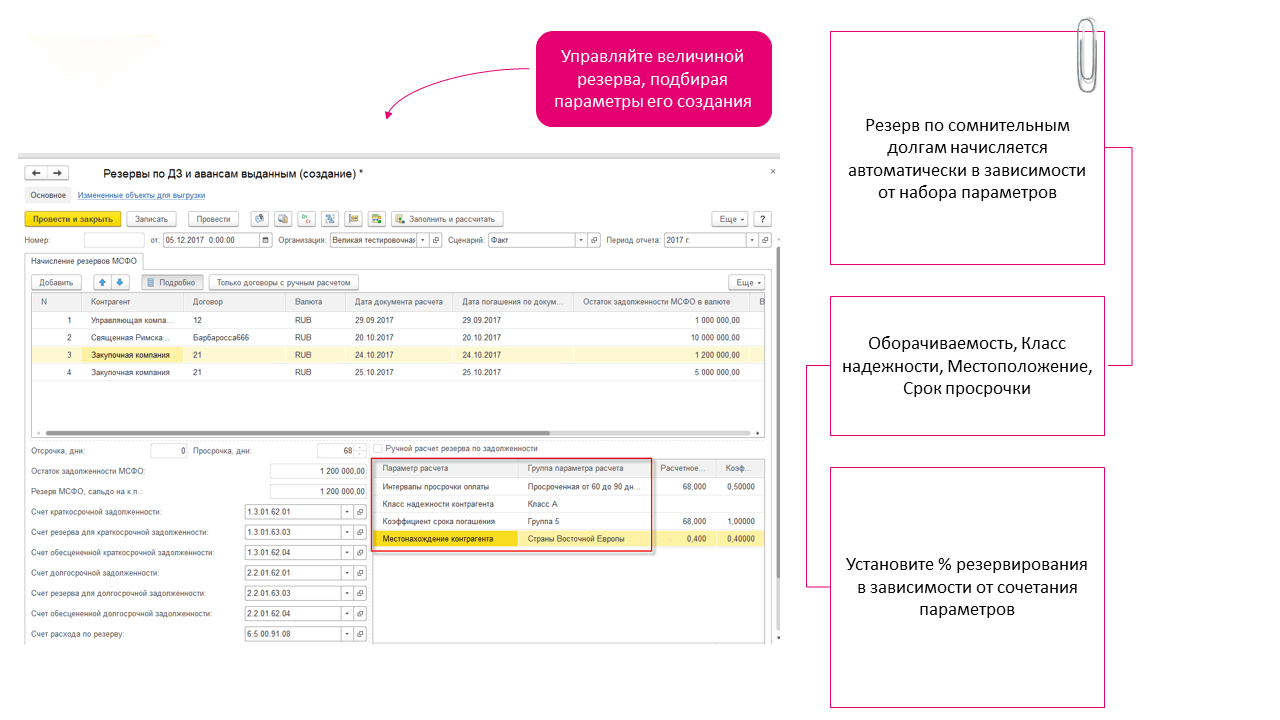Toggle Только договоры с ручным расчетом filter

pyautogui.click(x=284, y=283)
